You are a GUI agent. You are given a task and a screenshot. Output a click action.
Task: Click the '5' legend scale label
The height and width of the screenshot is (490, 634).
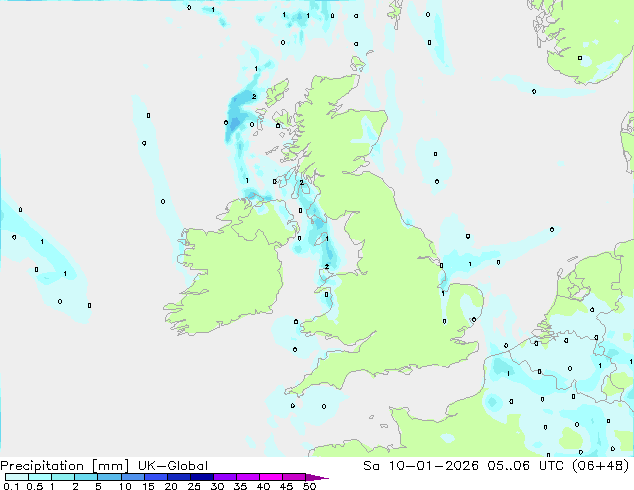[98, 486]
